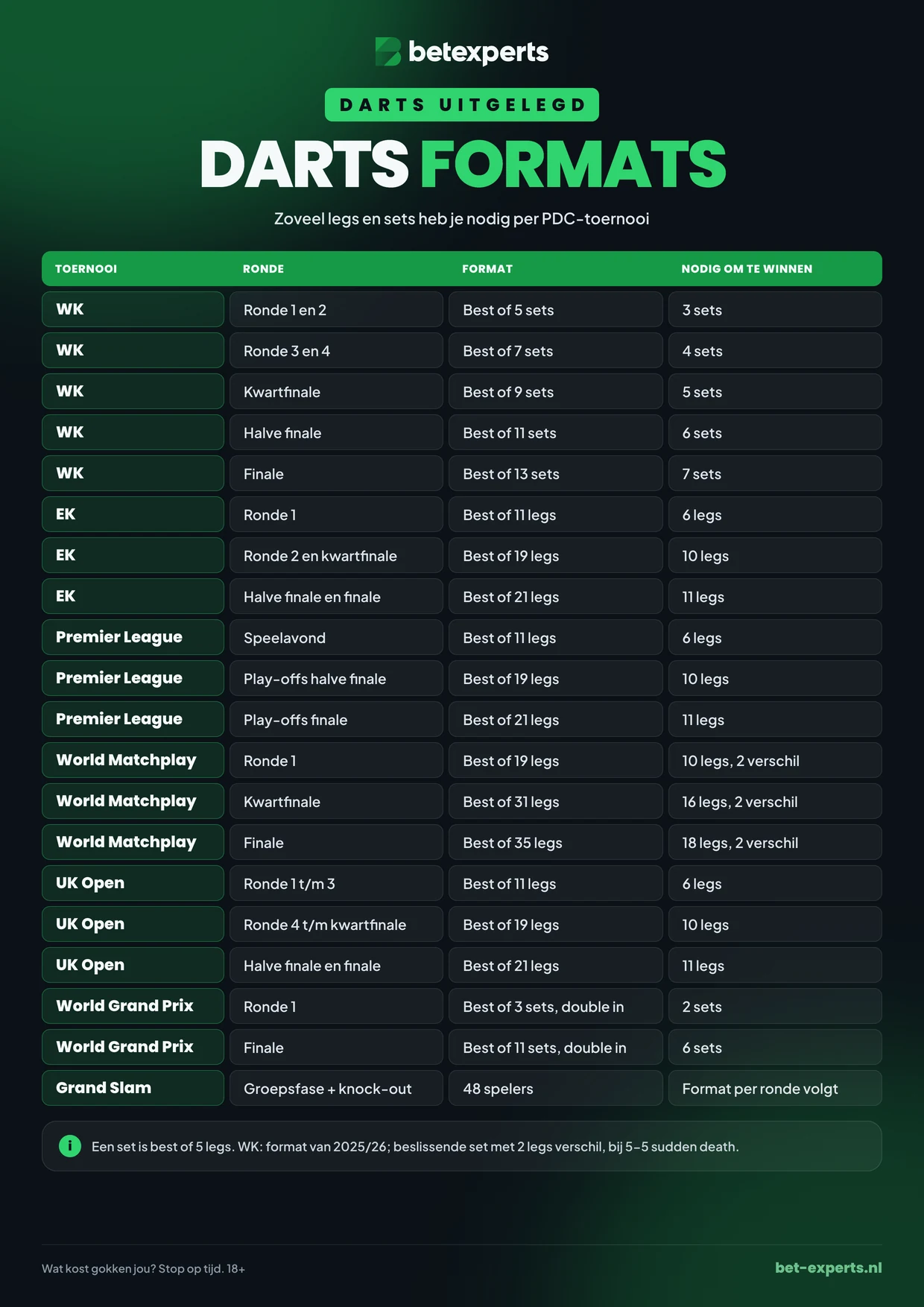Select the '4 sets' cell
This screenshot has width=924, height=1307.
tap(775, 350)
